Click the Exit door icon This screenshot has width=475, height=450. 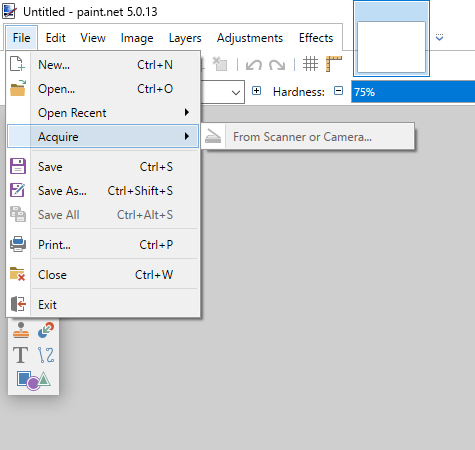click(x=18, y=304)
